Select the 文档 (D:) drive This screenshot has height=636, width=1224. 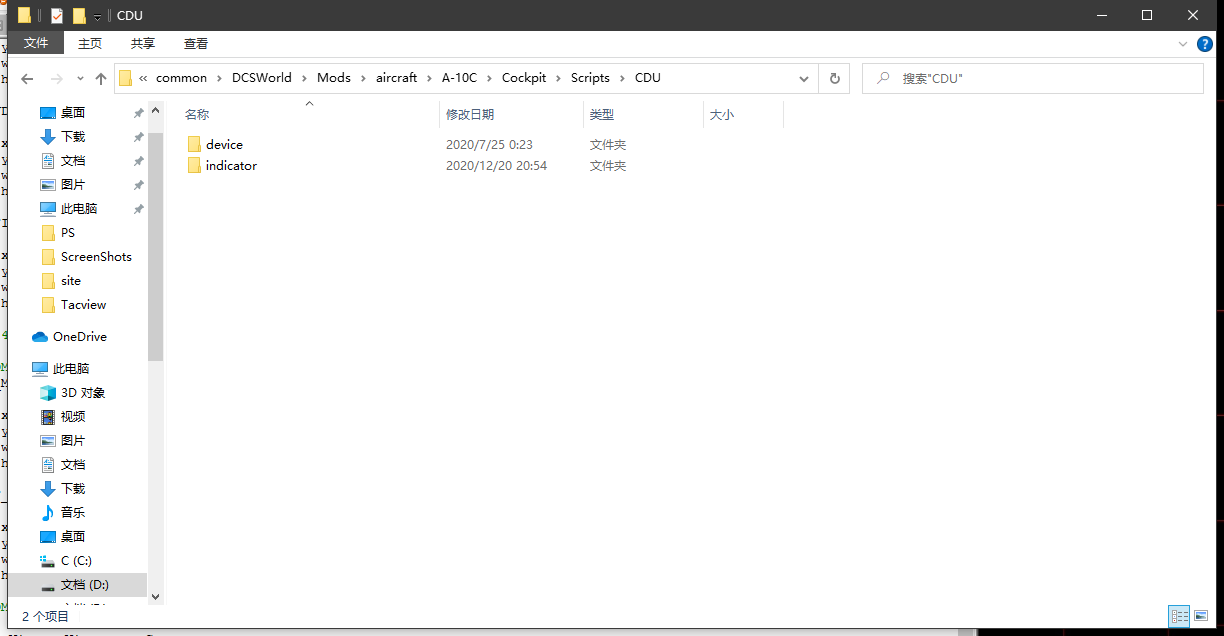click(84, 585)
